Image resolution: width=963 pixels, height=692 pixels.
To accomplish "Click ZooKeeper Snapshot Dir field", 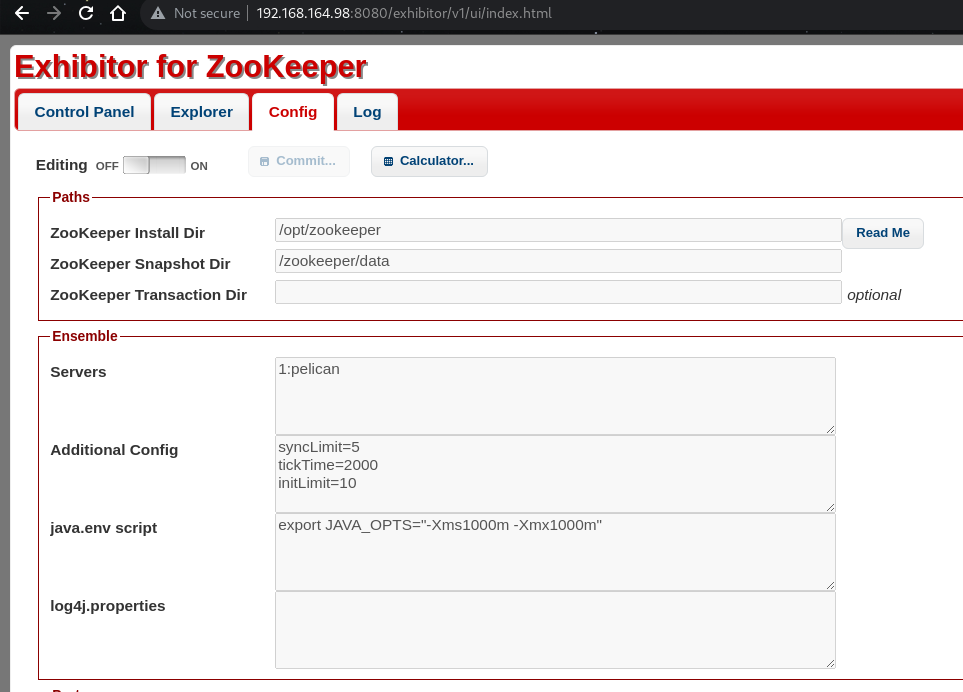I will pyautogui.click(x=558, y=261).
